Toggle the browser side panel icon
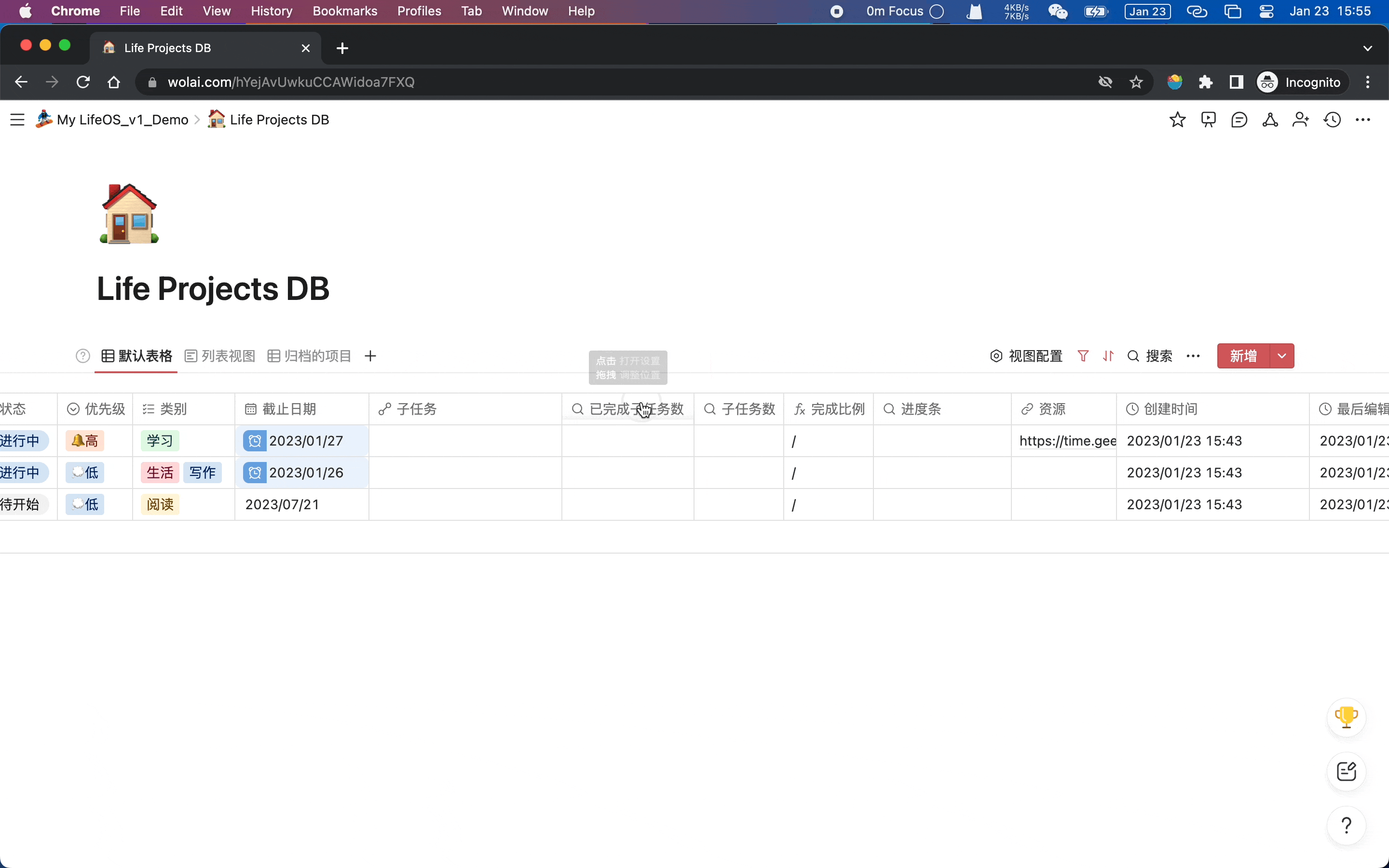 pos(1236,82)
